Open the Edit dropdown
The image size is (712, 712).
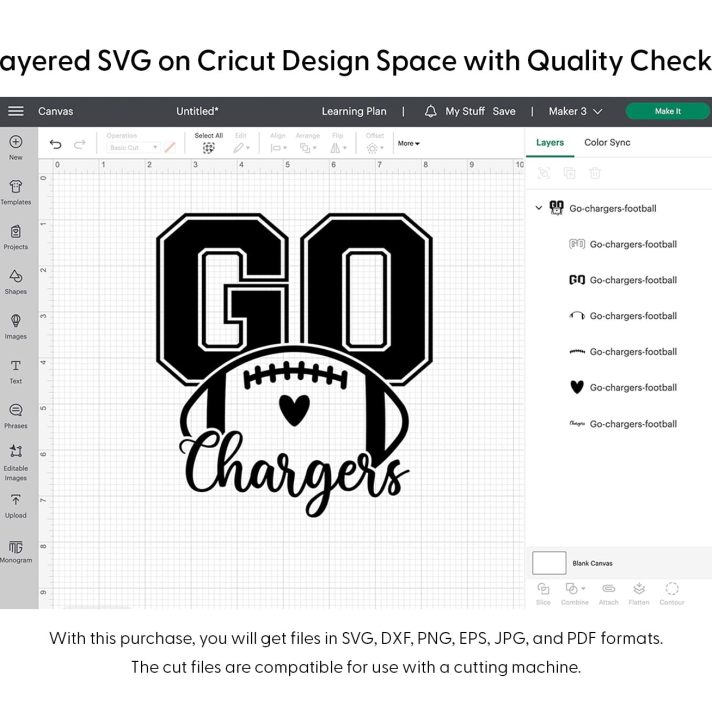click(242, 148)
